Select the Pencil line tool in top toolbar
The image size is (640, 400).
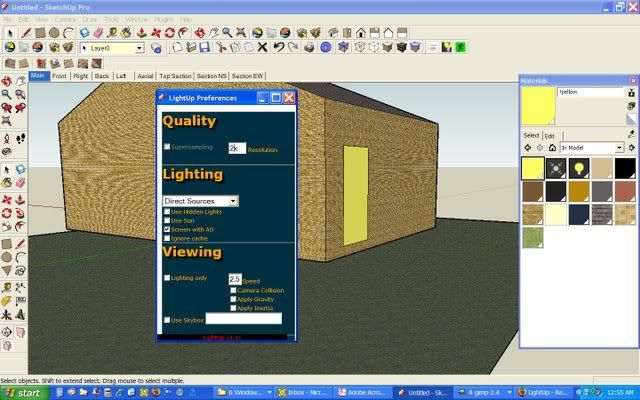[x=26, y=33]
